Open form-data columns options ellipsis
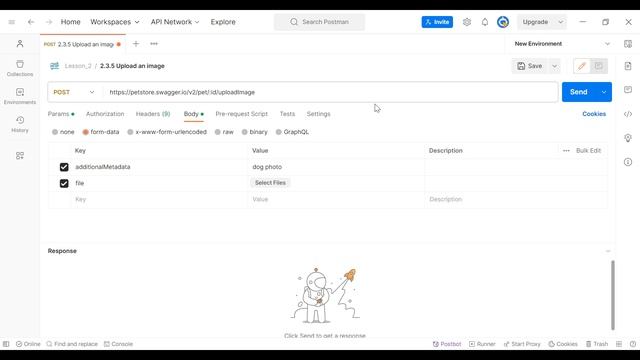Viewport: 640px width, 360px height. click(x=566, y=151)
